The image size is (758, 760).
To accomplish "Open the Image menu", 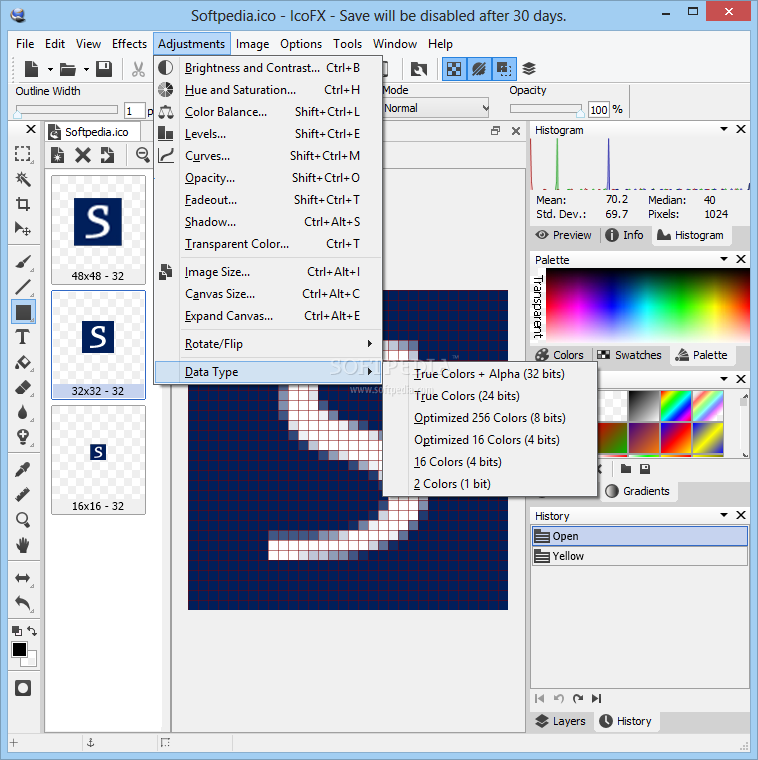I will pyautogui.click(x=253, y=44).
